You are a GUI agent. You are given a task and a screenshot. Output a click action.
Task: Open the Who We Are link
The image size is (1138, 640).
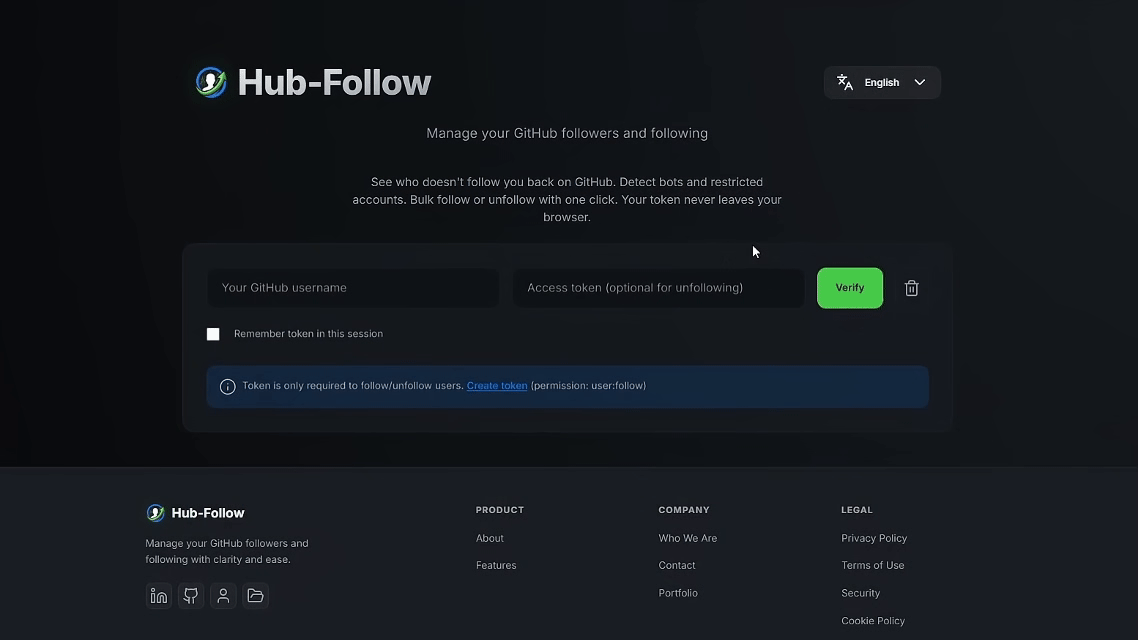pos(688,538)
